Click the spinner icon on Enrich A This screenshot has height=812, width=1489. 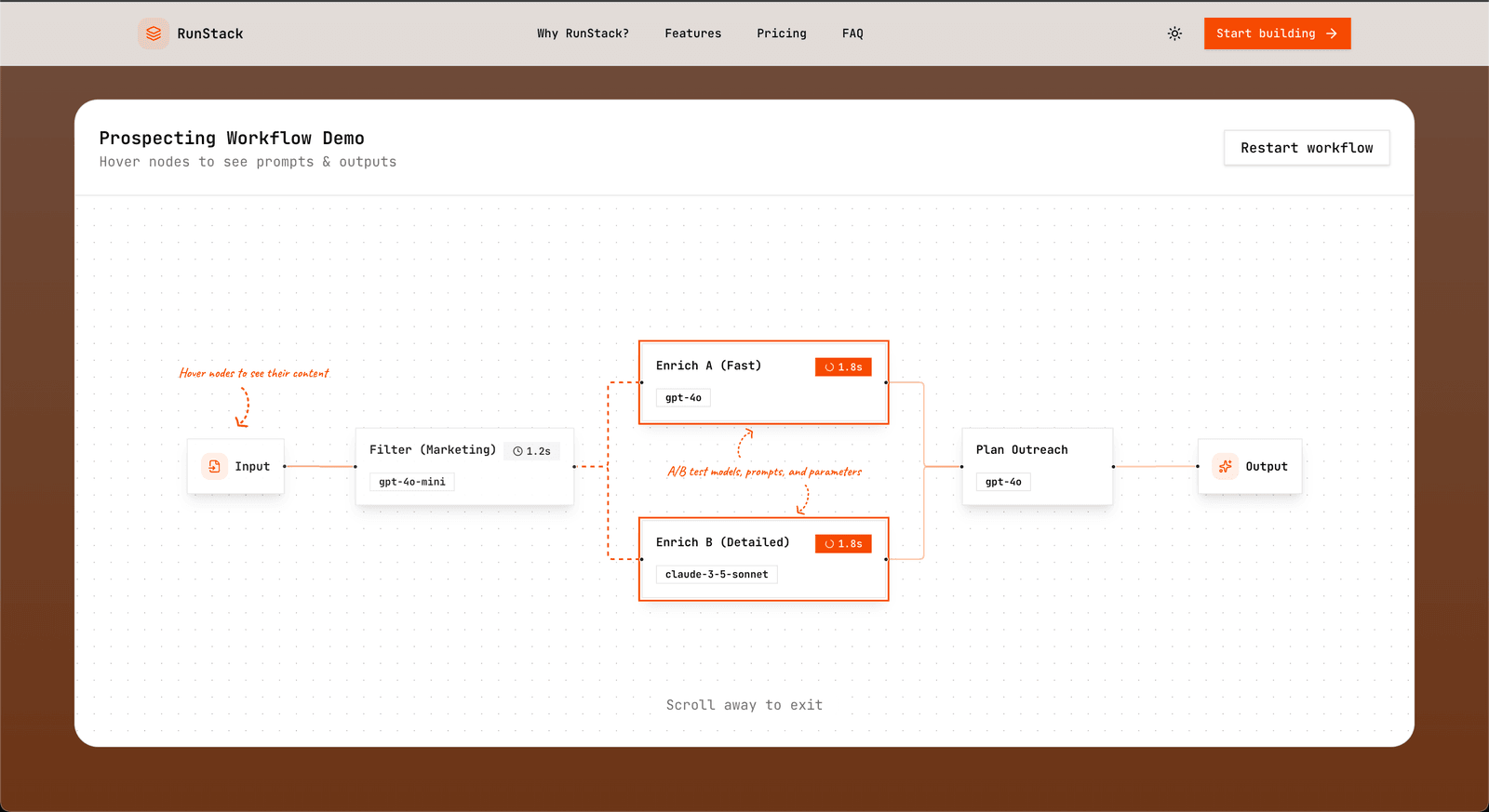pyautogui.click(x=829, y=367)
